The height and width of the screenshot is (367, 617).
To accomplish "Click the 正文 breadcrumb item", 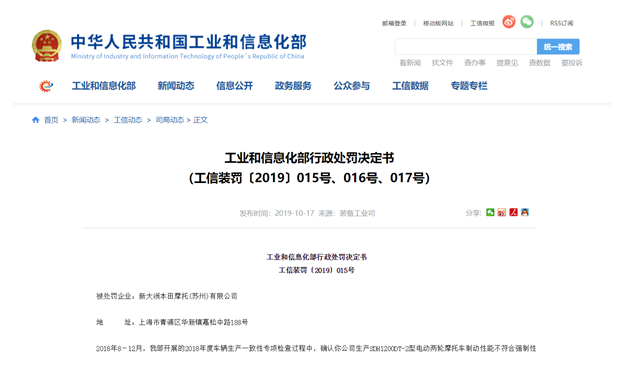I will 200,120.
